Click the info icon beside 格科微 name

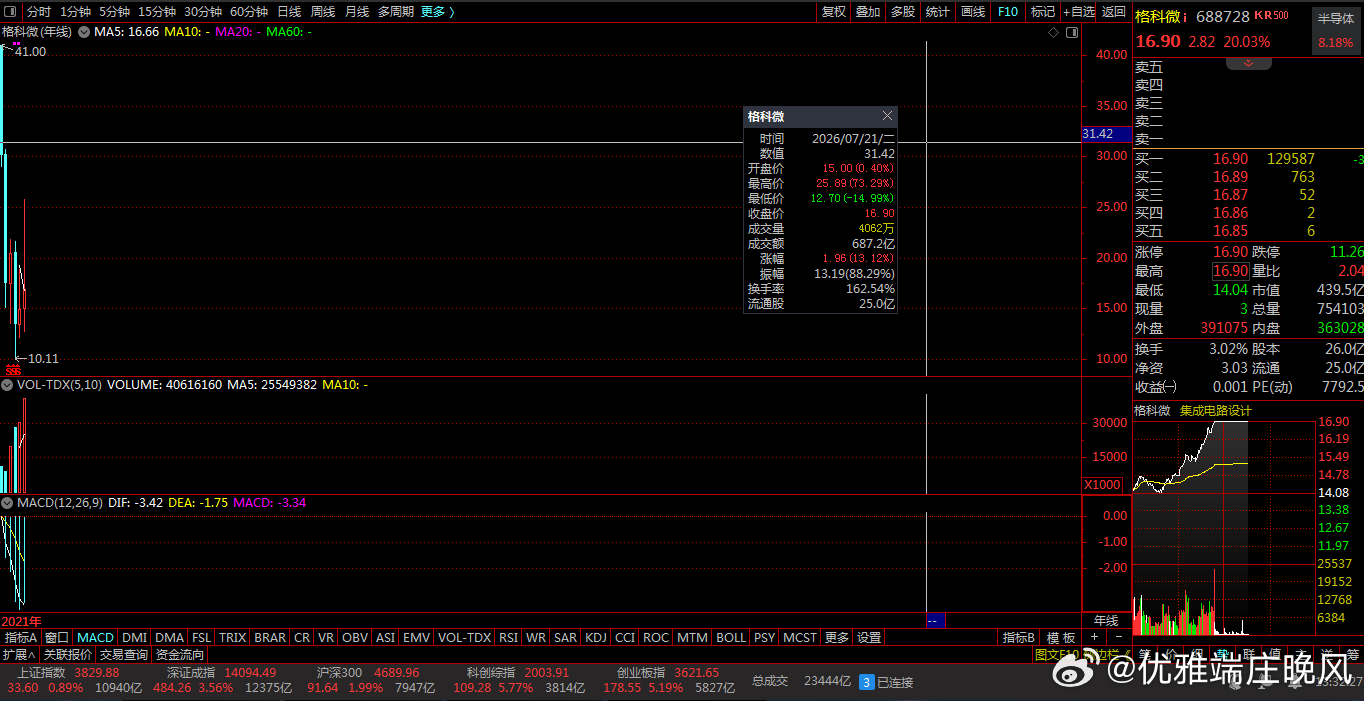(1185, 16)
